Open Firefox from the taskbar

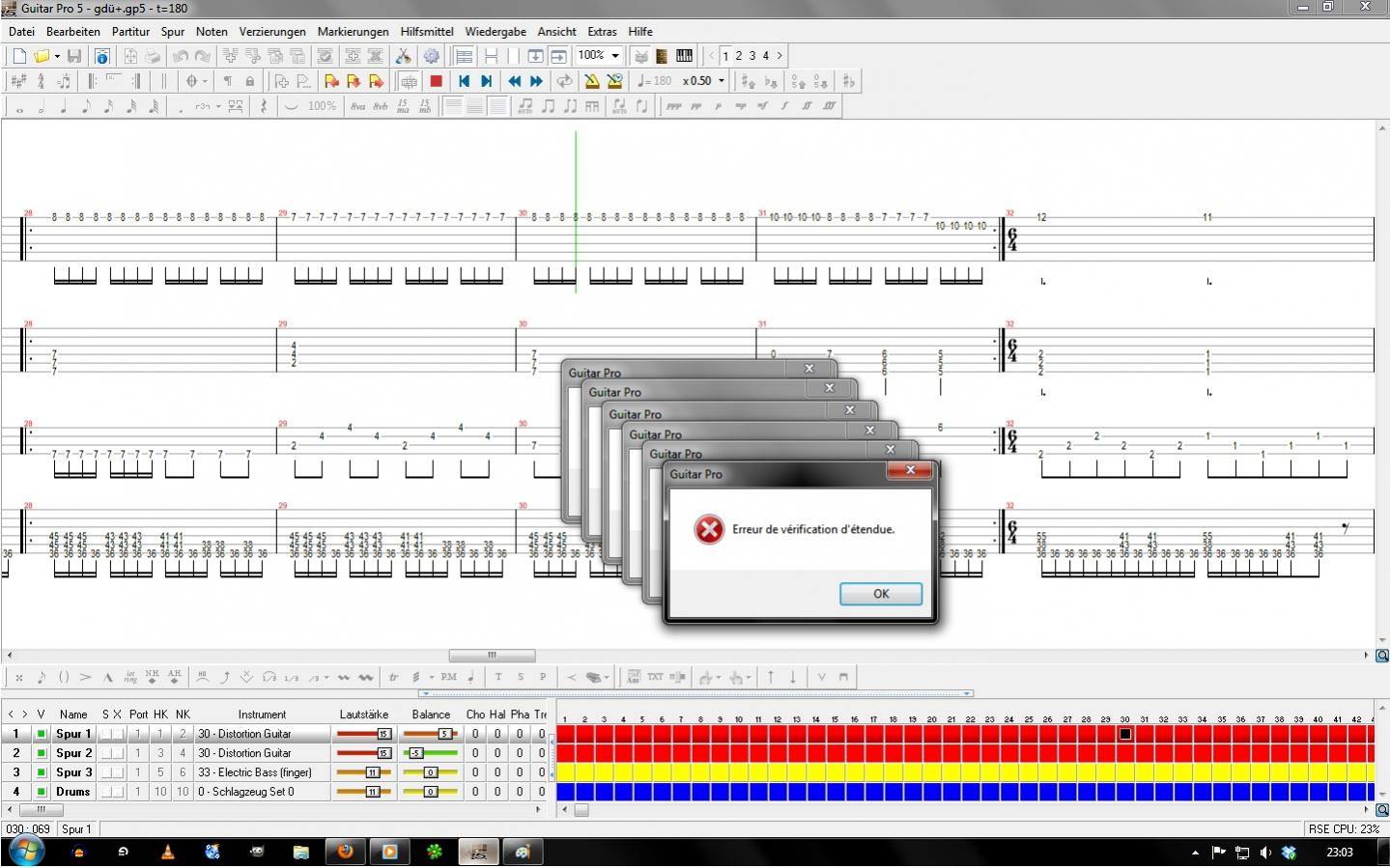coord(345,852)
